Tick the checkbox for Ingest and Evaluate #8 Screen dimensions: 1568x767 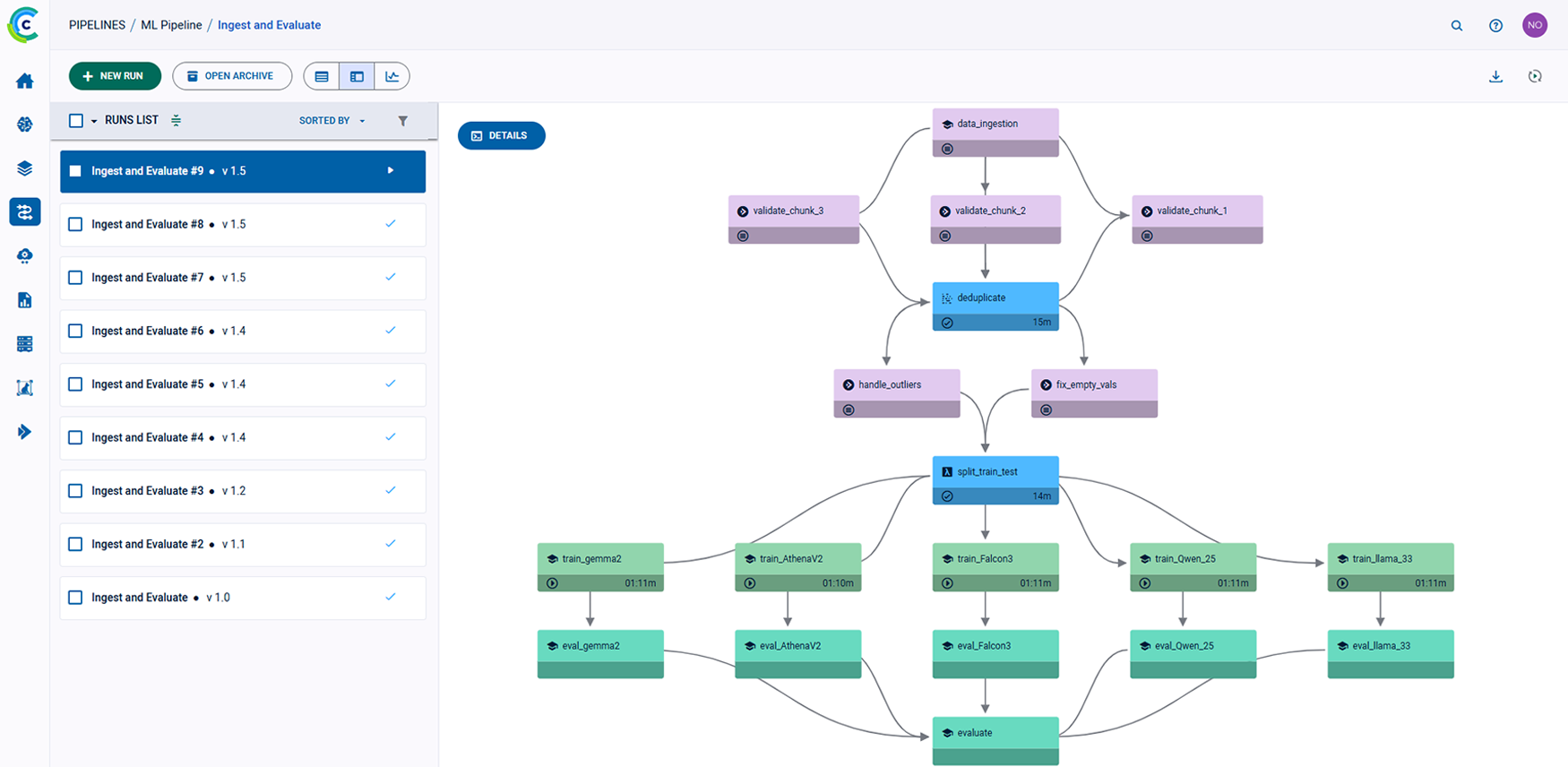[76, 225]
